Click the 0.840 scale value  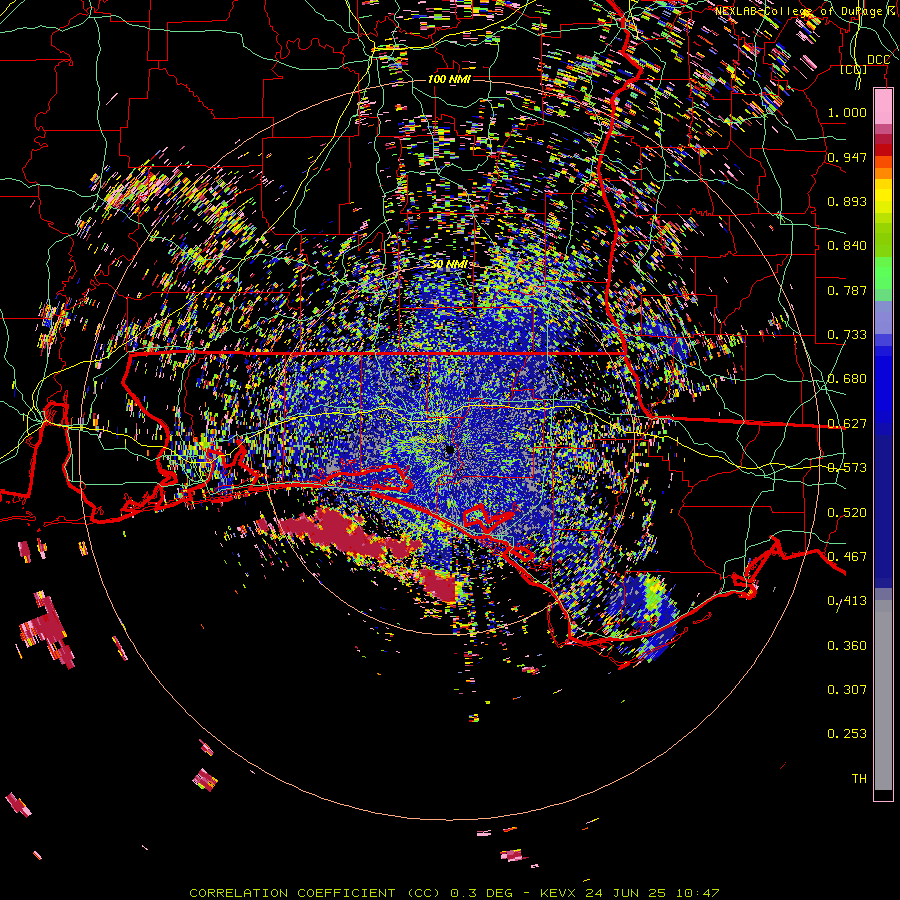[x=847, y=246]
